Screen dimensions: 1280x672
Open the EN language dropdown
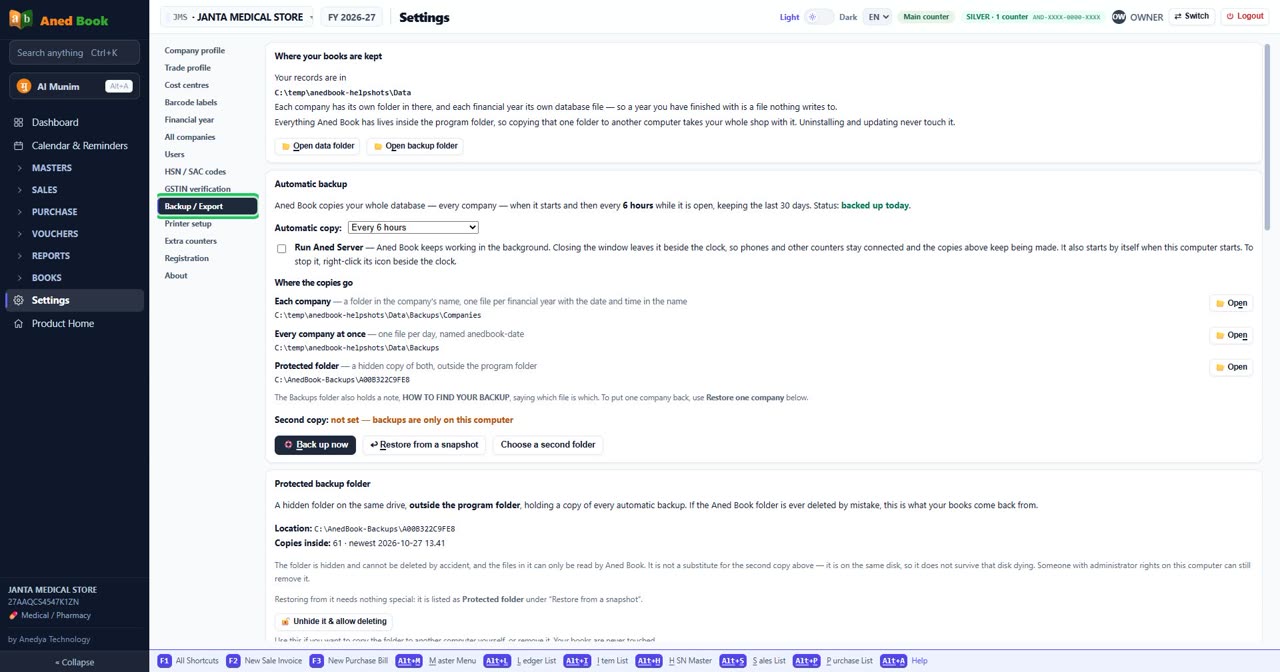click(x=878, y=17)
